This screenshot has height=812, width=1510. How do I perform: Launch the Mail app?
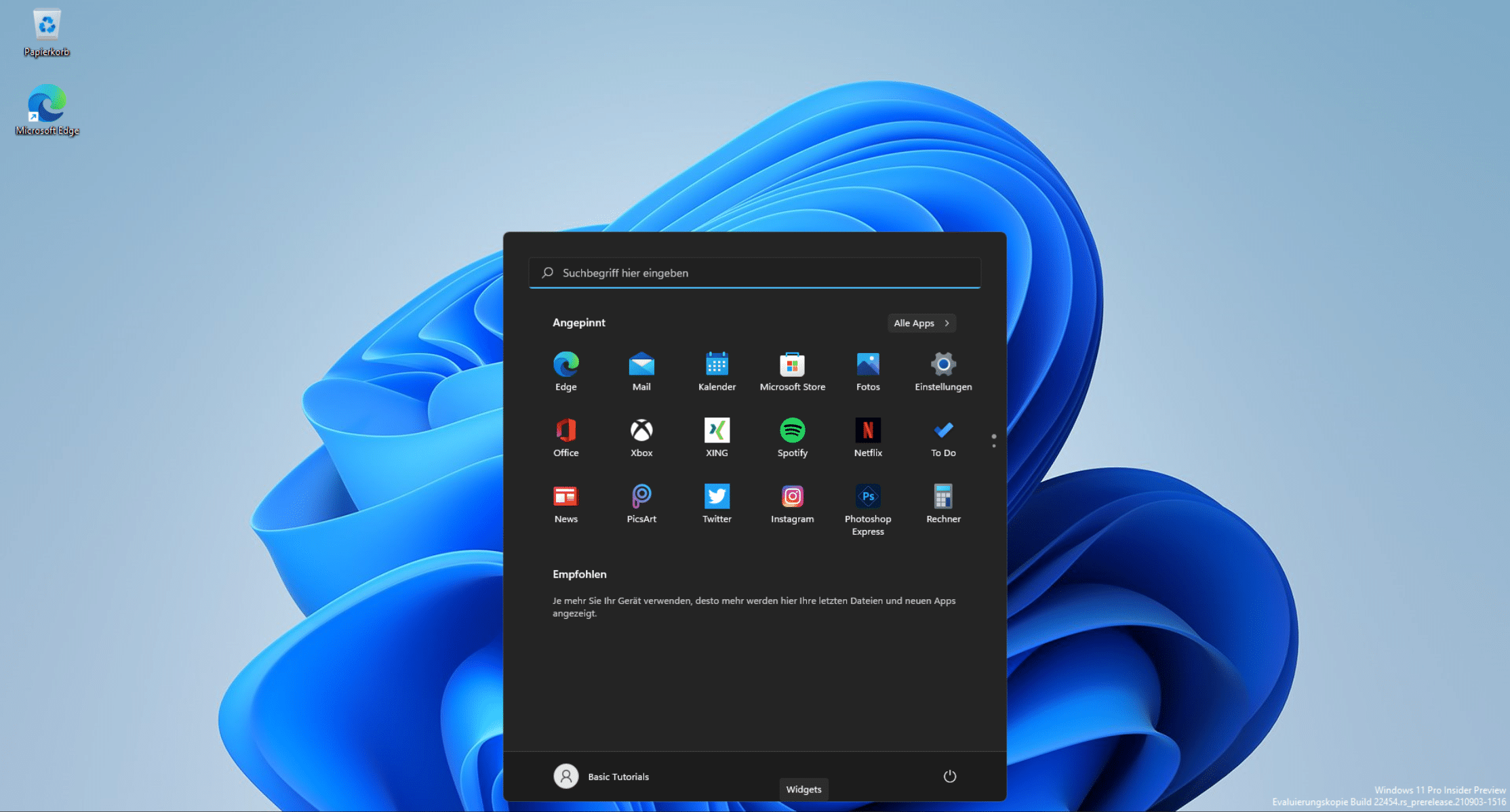(641, 365)
